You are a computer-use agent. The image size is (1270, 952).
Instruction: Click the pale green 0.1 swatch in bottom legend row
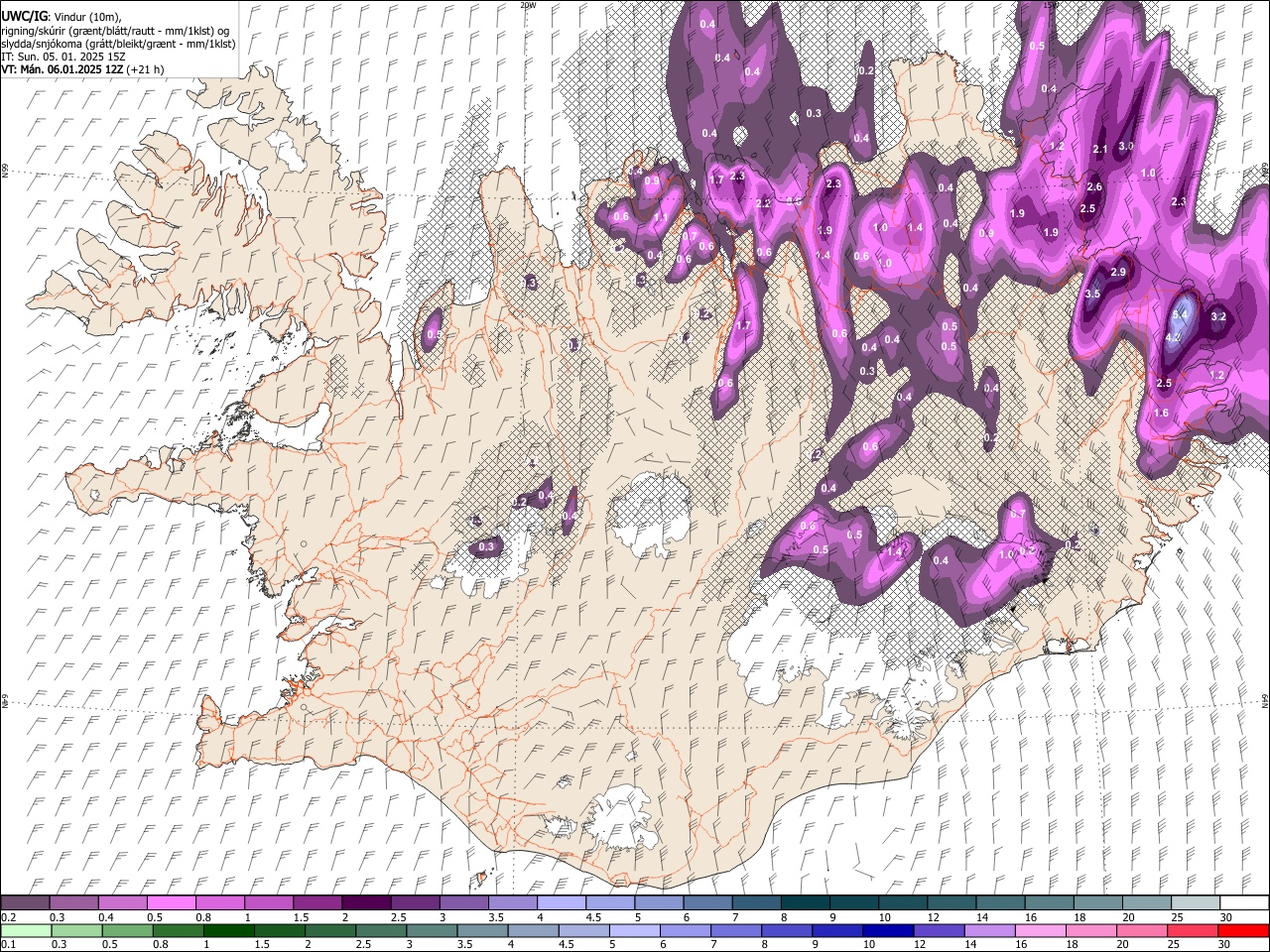27,930
